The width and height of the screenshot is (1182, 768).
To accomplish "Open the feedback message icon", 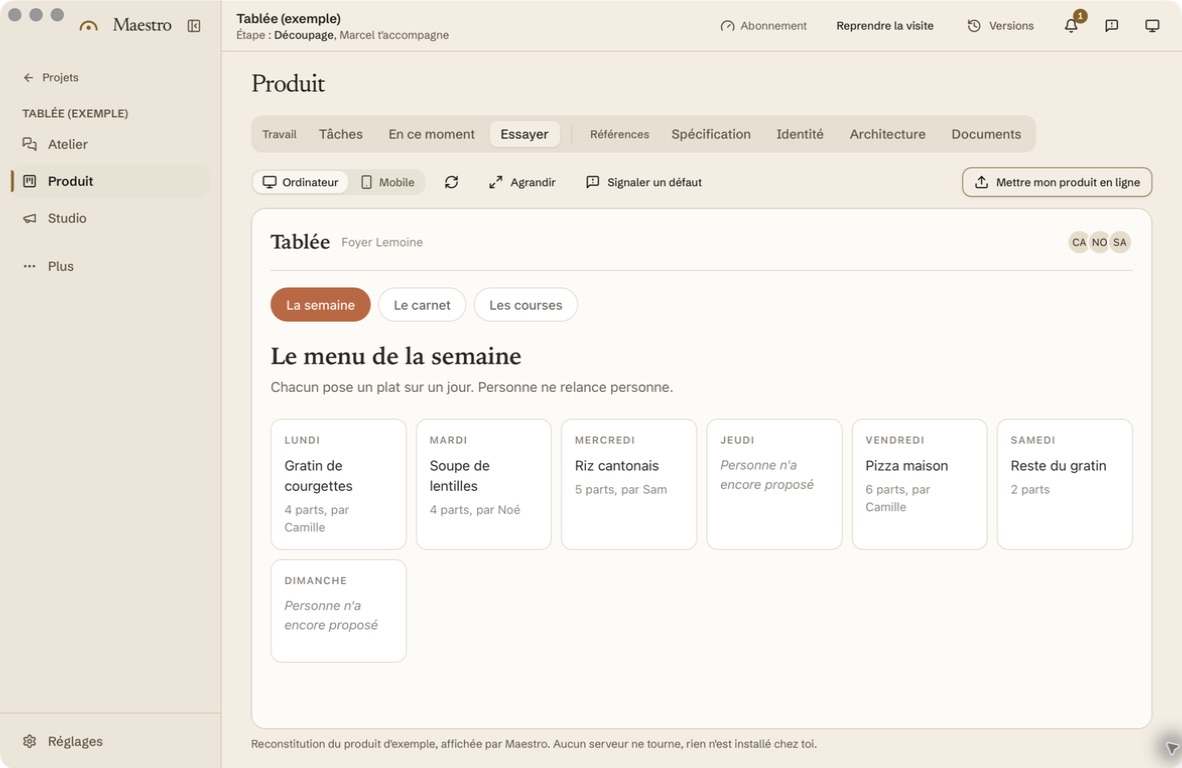I will click(x=1112, y=26).
